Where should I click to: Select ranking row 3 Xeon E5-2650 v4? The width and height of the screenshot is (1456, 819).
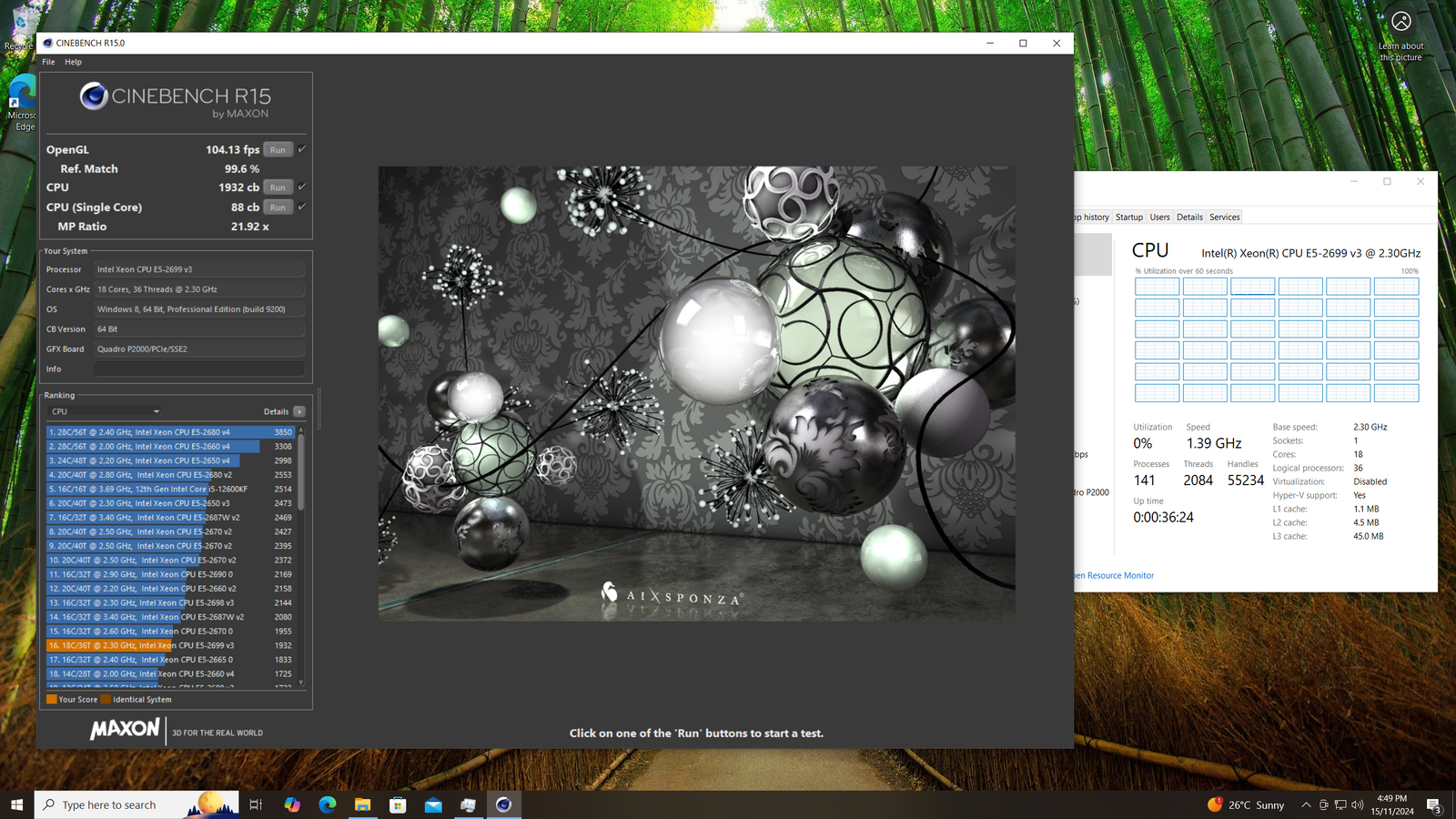(x=171, y=460)
